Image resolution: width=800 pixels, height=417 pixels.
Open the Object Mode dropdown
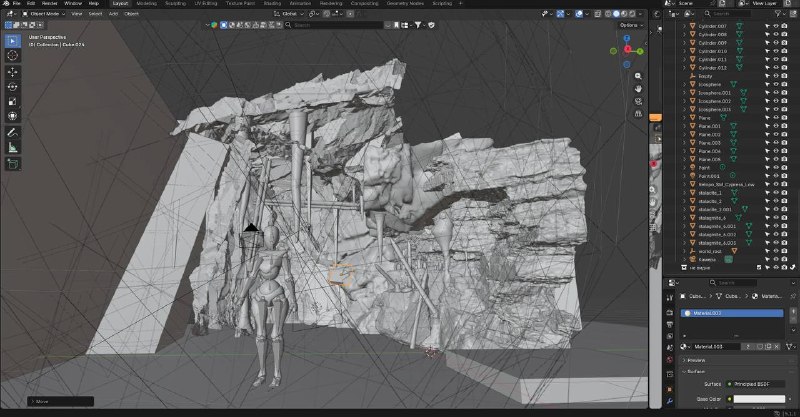point(44,14)
